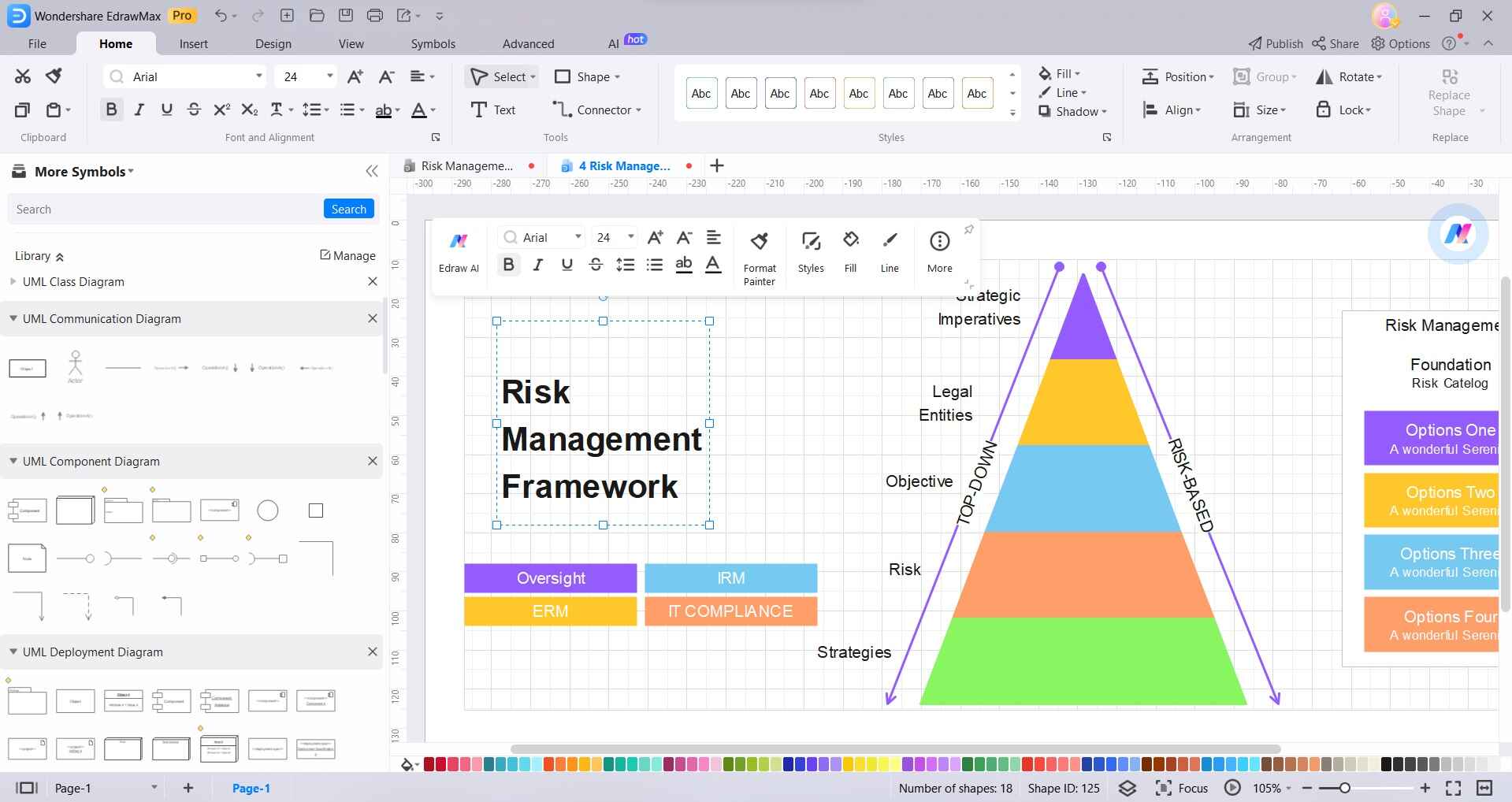Click the Fill bucket in floating toolbar
1512x802 pixels.
tap(850, 252)
